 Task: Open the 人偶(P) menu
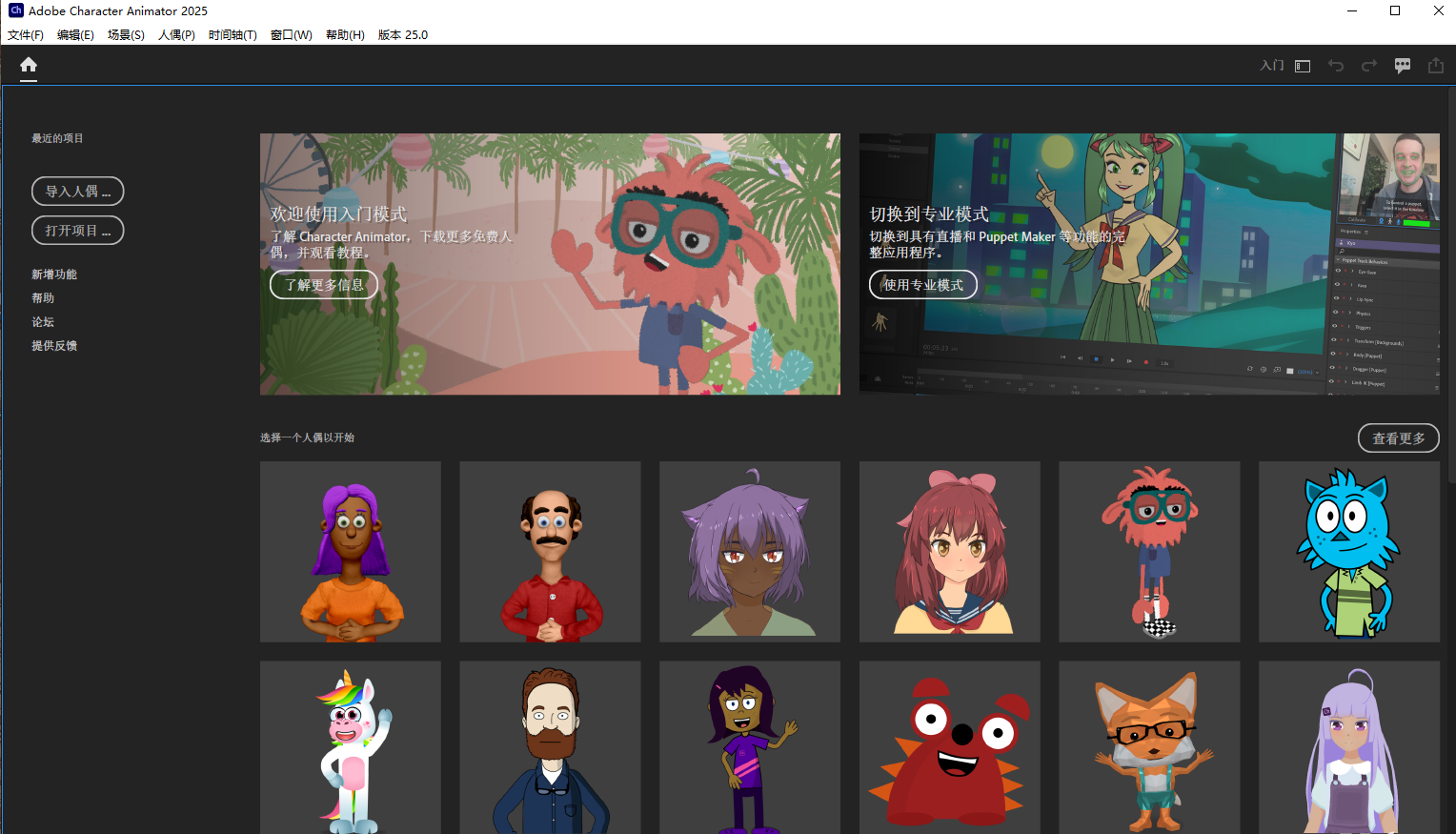tap(176, 35)
